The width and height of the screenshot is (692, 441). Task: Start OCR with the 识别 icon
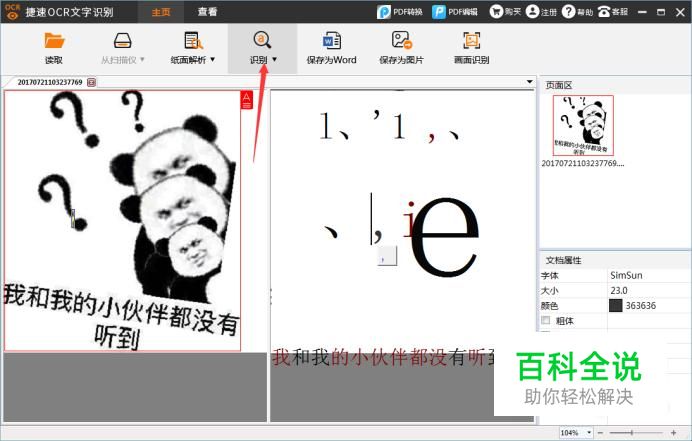(262, 40)
